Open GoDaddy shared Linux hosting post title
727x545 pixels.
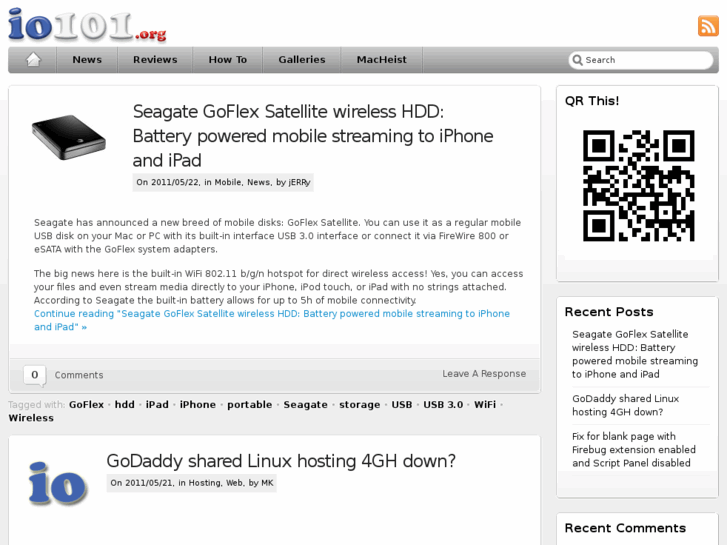281,461
